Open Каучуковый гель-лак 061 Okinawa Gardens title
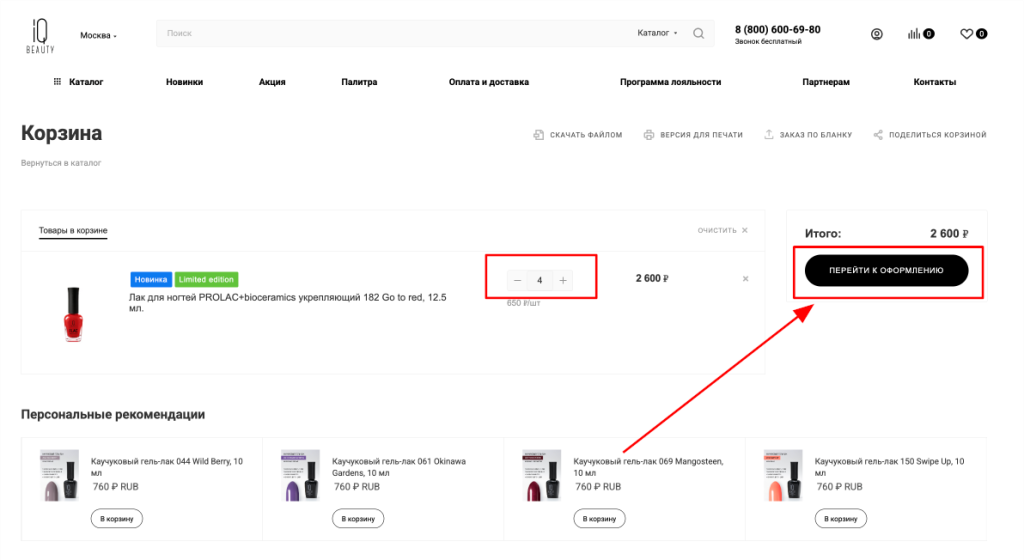The image size is (1024, 560). (398, 467)
